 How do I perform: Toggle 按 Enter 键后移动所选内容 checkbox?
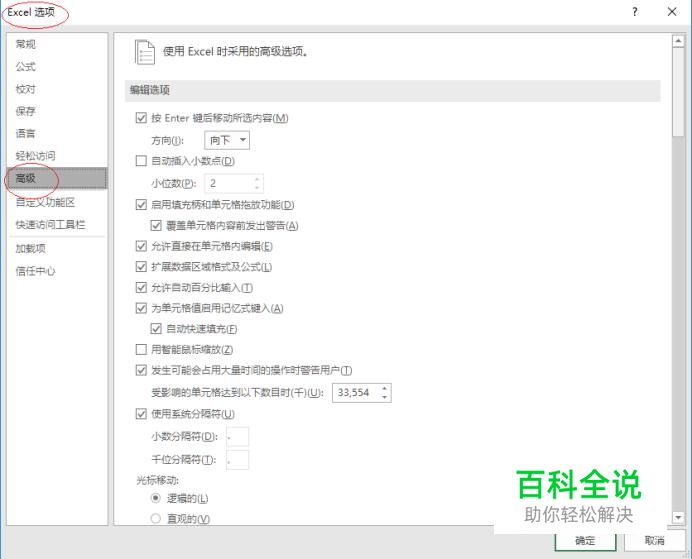point(141,118)
